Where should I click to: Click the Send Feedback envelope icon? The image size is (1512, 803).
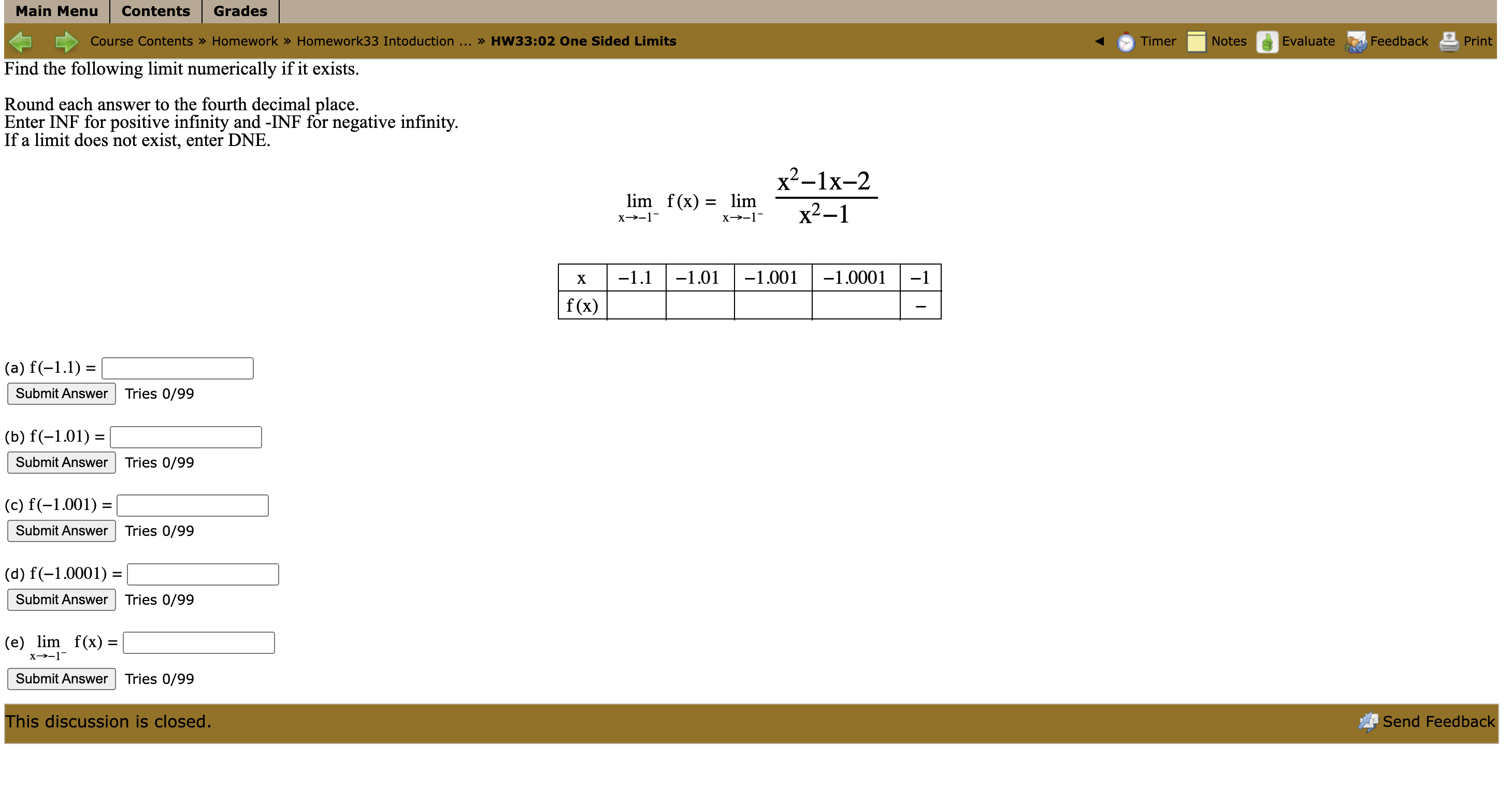[x=1370, y=722]
